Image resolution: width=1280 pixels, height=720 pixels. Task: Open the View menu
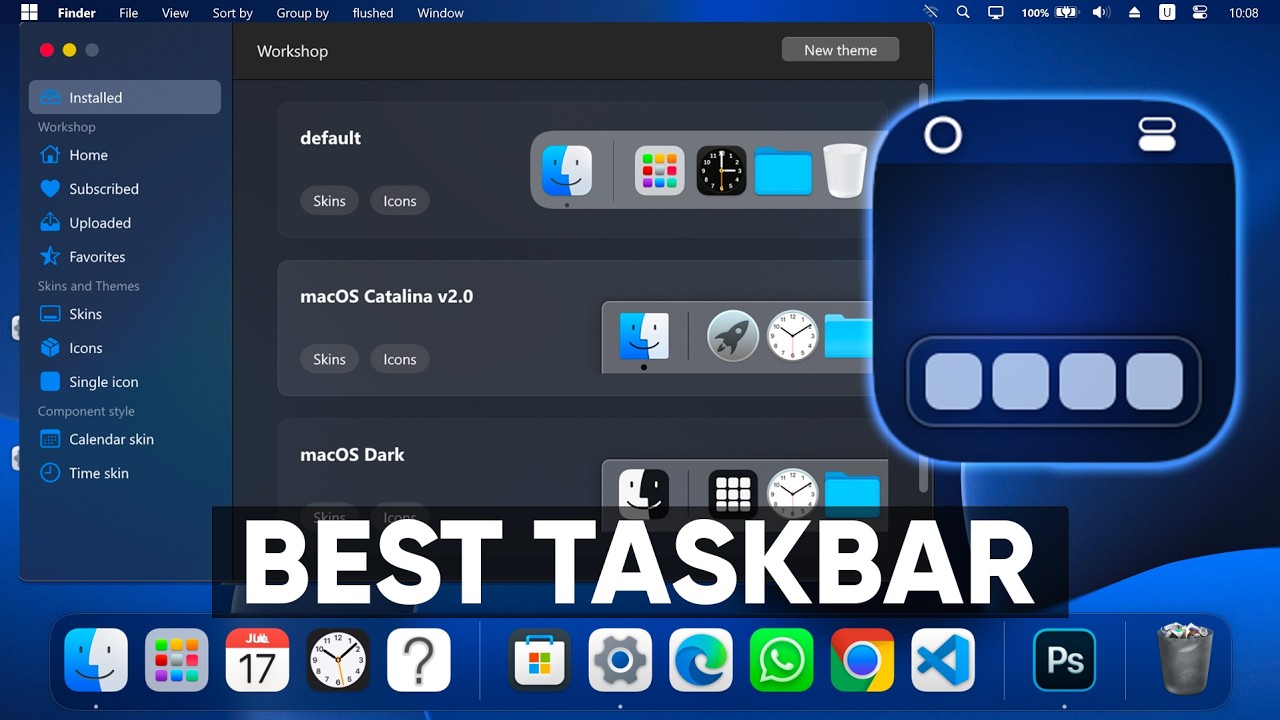point(175,13)
